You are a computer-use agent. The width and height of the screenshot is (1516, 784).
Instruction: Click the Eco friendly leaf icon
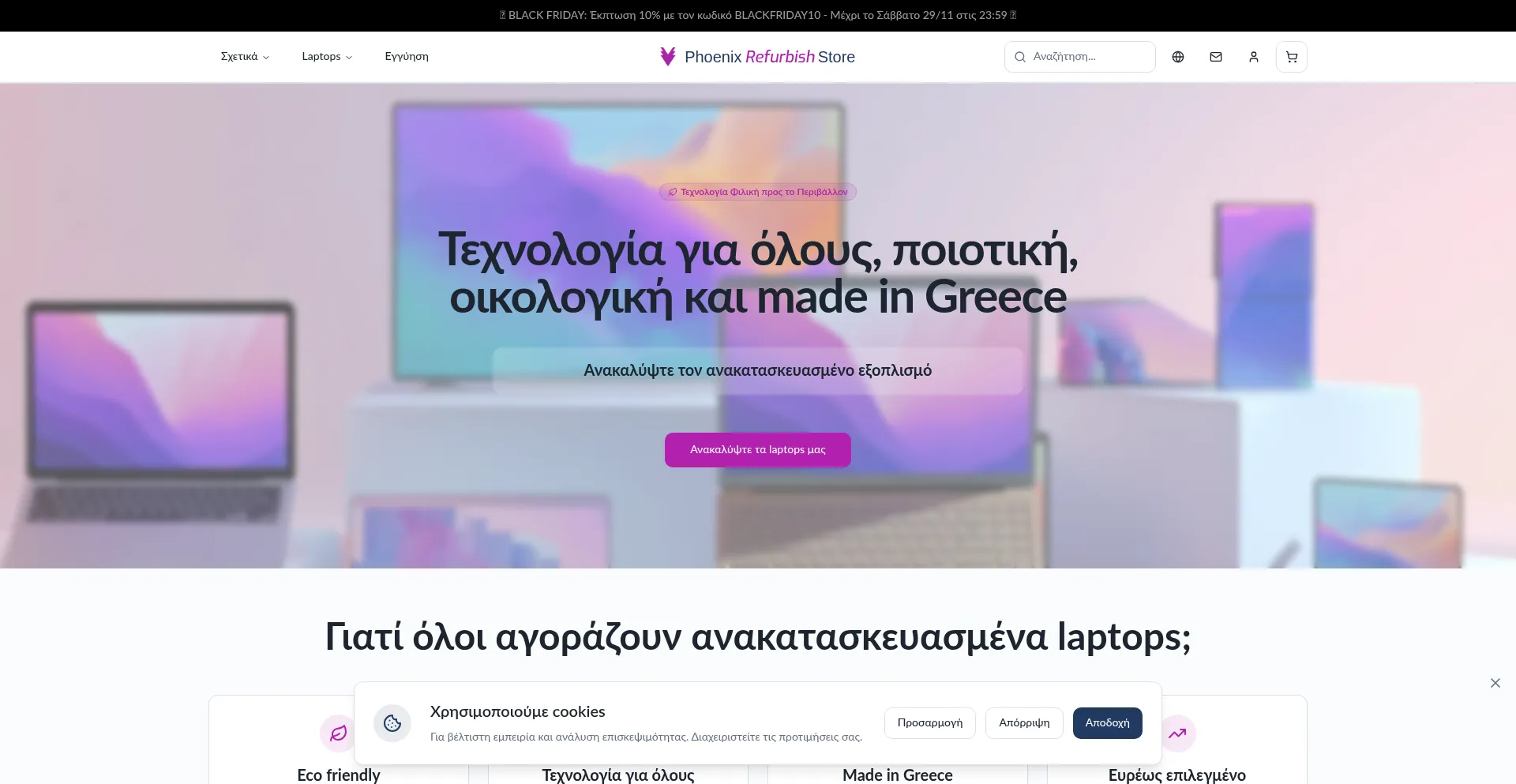[339, 733]
